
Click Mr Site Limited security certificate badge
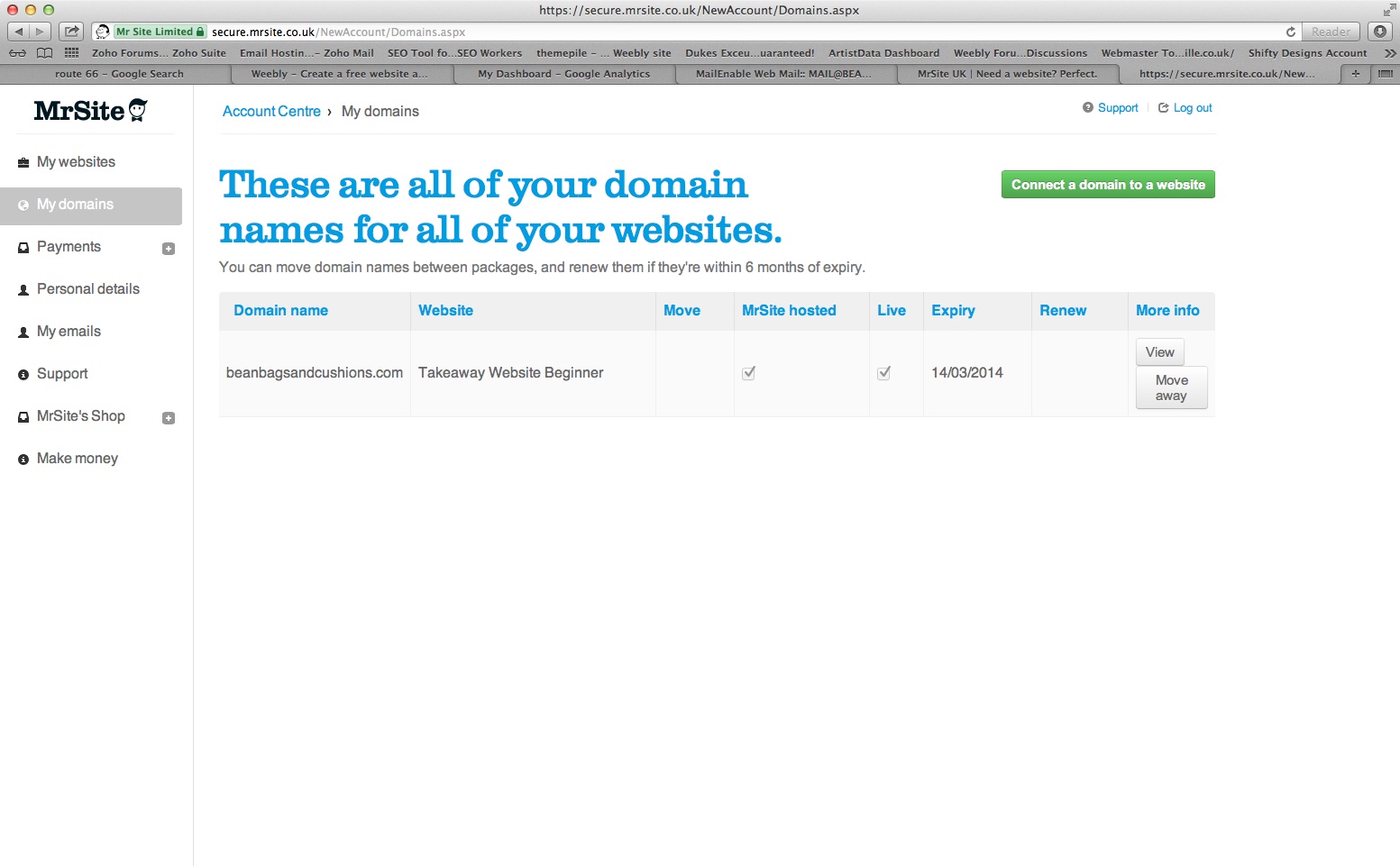[x=160, y=32]
